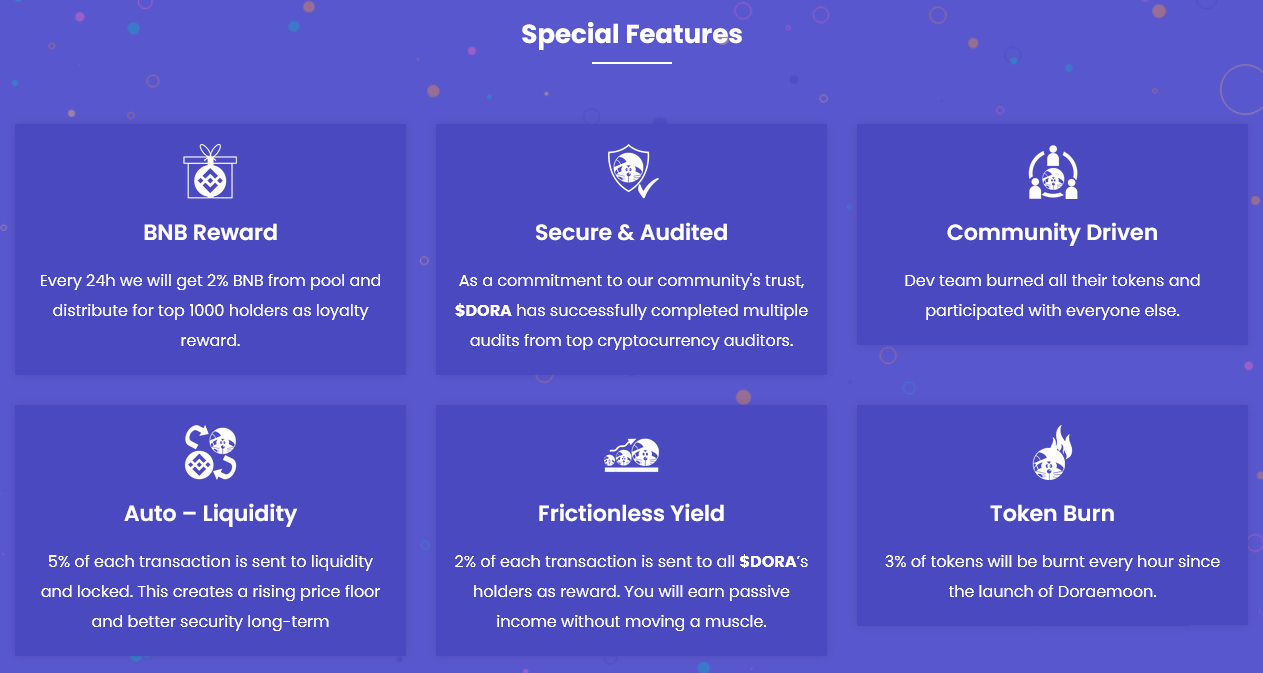The width and height of the screenshot is (1263, 673).
Task: Click the Frictionless Yield heading
Action: [631, 514]
